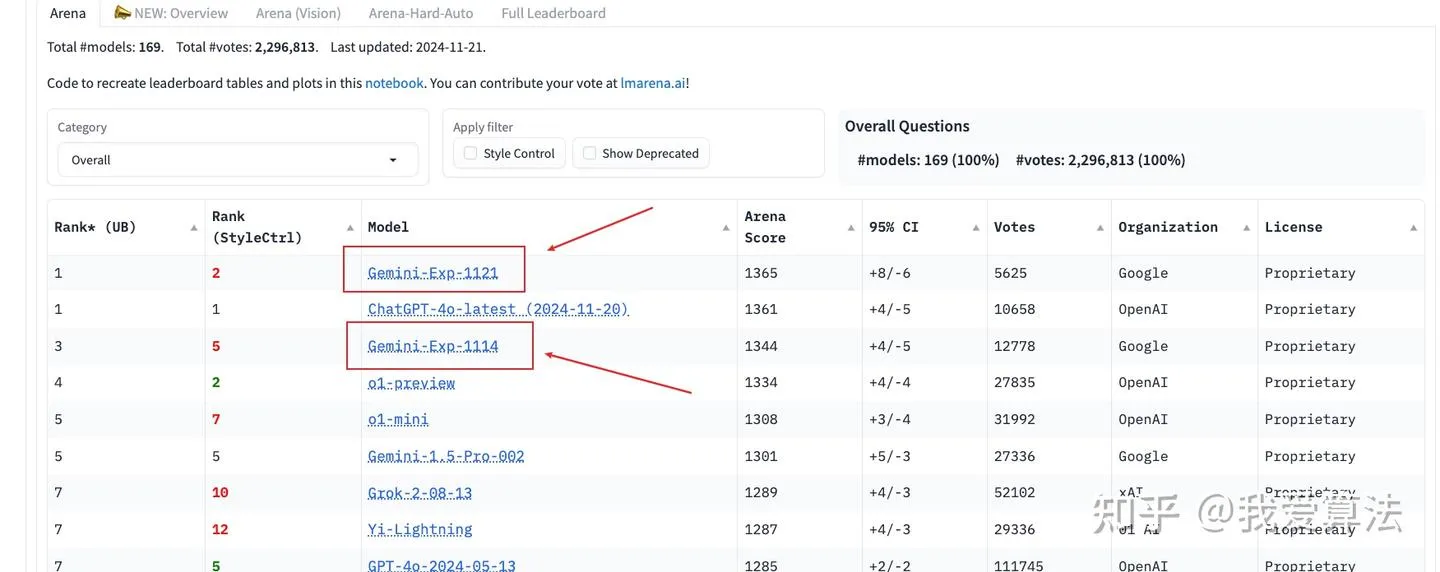Click the Overall Questions heading
The width and height of the screenshot is (1440, 572).
point(907,126)
